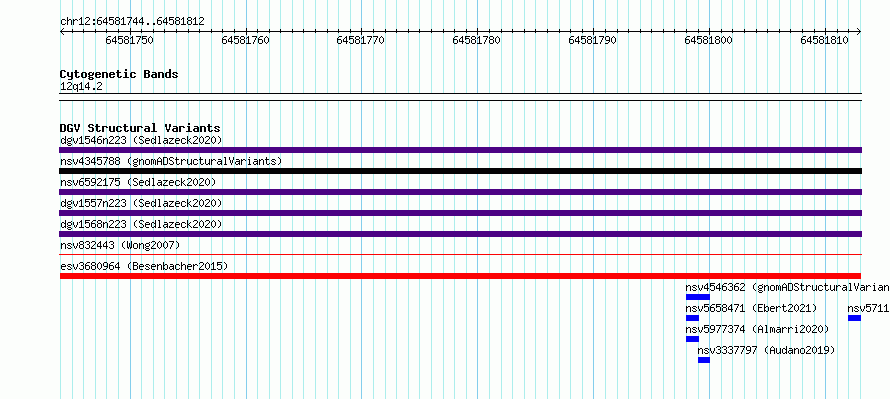Open nsv5658471 (Ebert2021) label
Viewport: 890px width, 399px height.
click(x=751, y=308)
